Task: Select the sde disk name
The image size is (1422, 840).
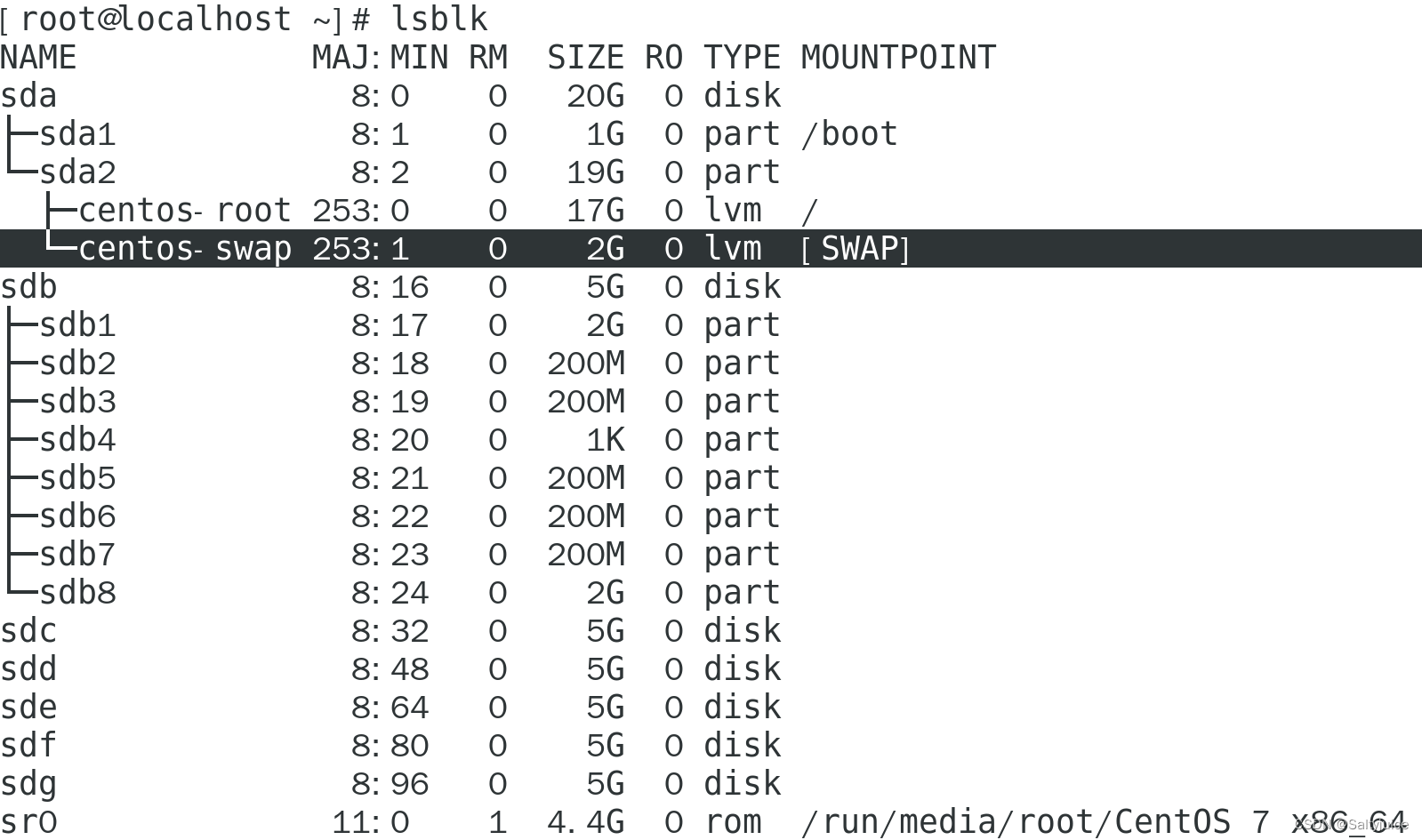Action: [28, 708]
